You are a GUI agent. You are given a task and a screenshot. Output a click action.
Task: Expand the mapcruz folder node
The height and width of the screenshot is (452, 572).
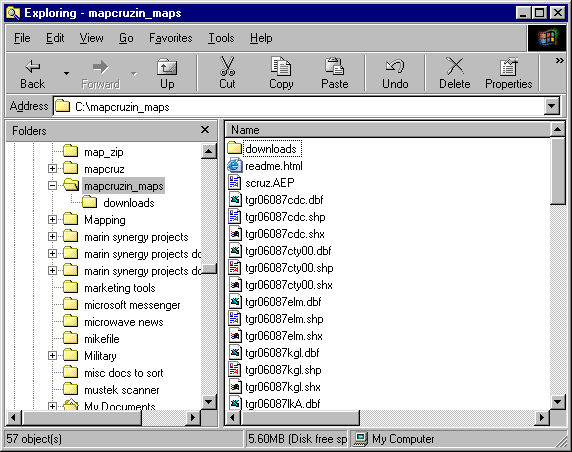[53, 169]
